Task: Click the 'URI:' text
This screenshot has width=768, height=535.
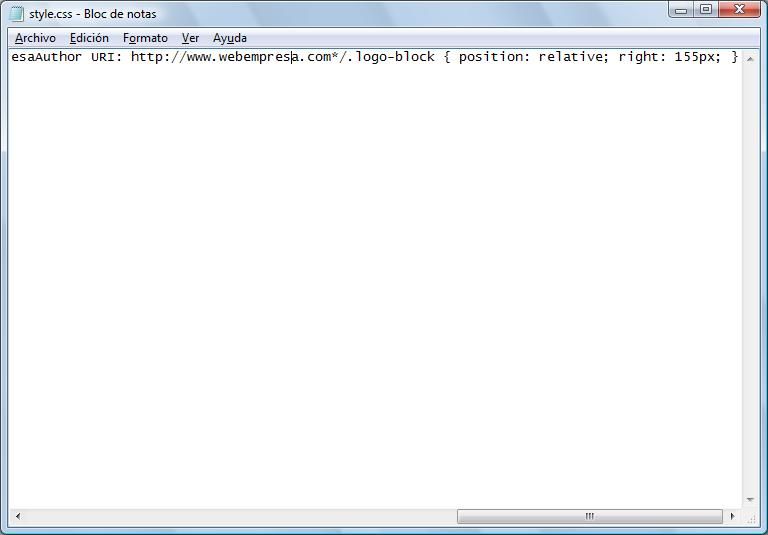Action: click(106, 57)
